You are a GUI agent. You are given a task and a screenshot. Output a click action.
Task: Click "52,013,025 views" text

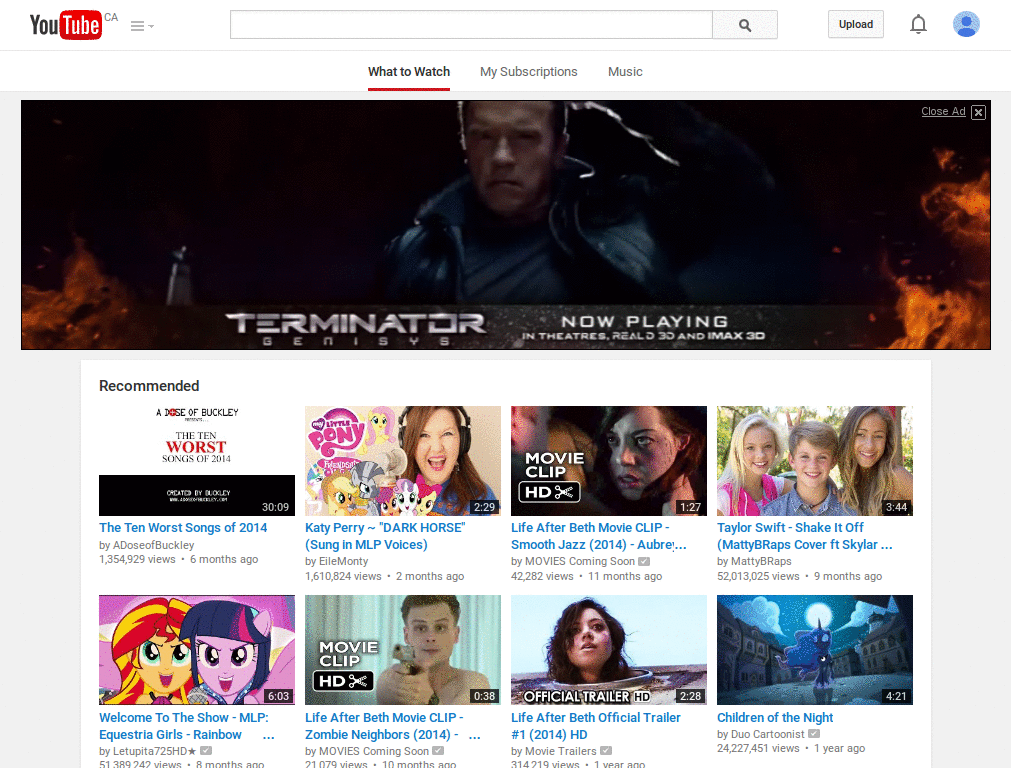point(758,577)
